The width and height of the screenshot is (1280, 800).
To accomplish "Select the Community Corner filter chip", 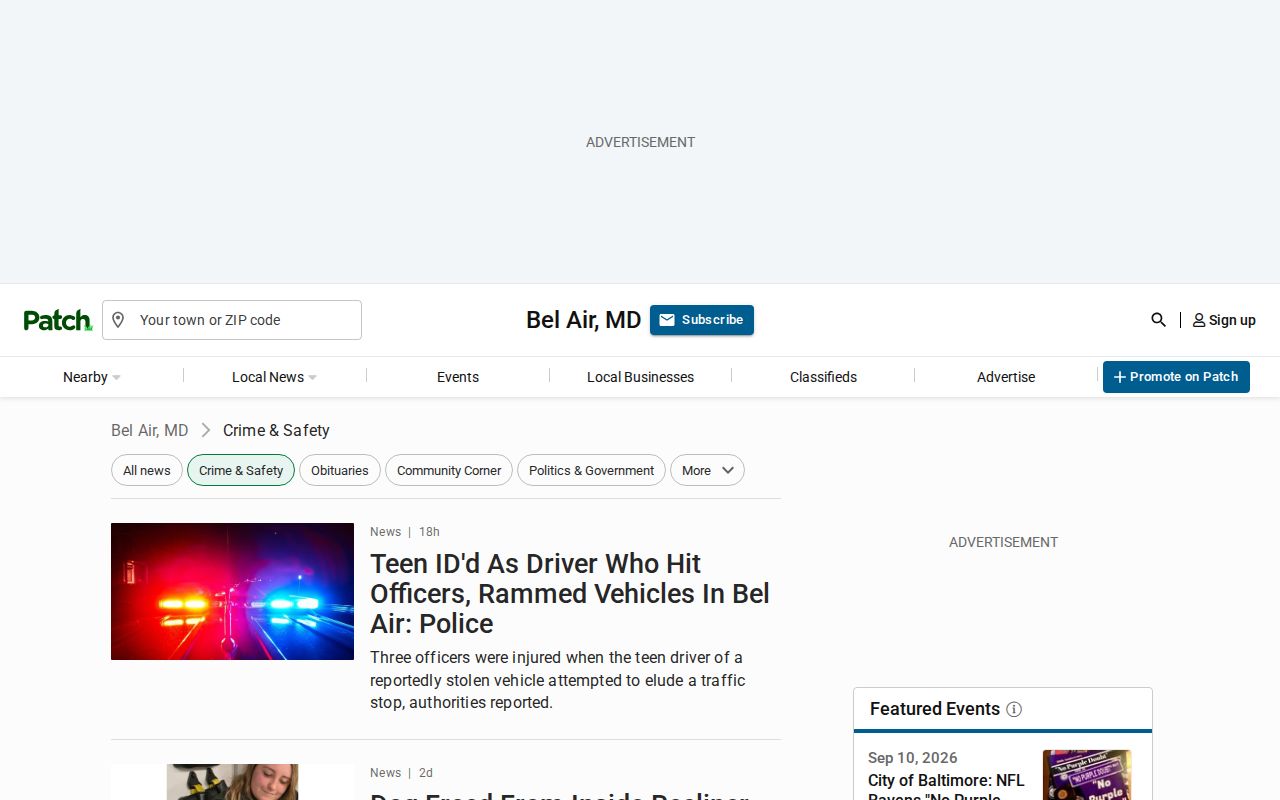I will (449, 470).
